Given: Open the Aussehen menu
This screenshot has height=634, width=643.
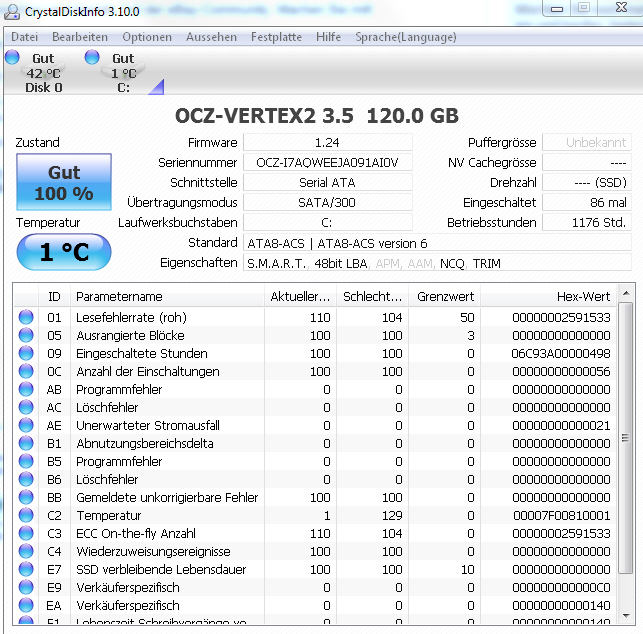Looking at the screenshot, I should 211,37.
